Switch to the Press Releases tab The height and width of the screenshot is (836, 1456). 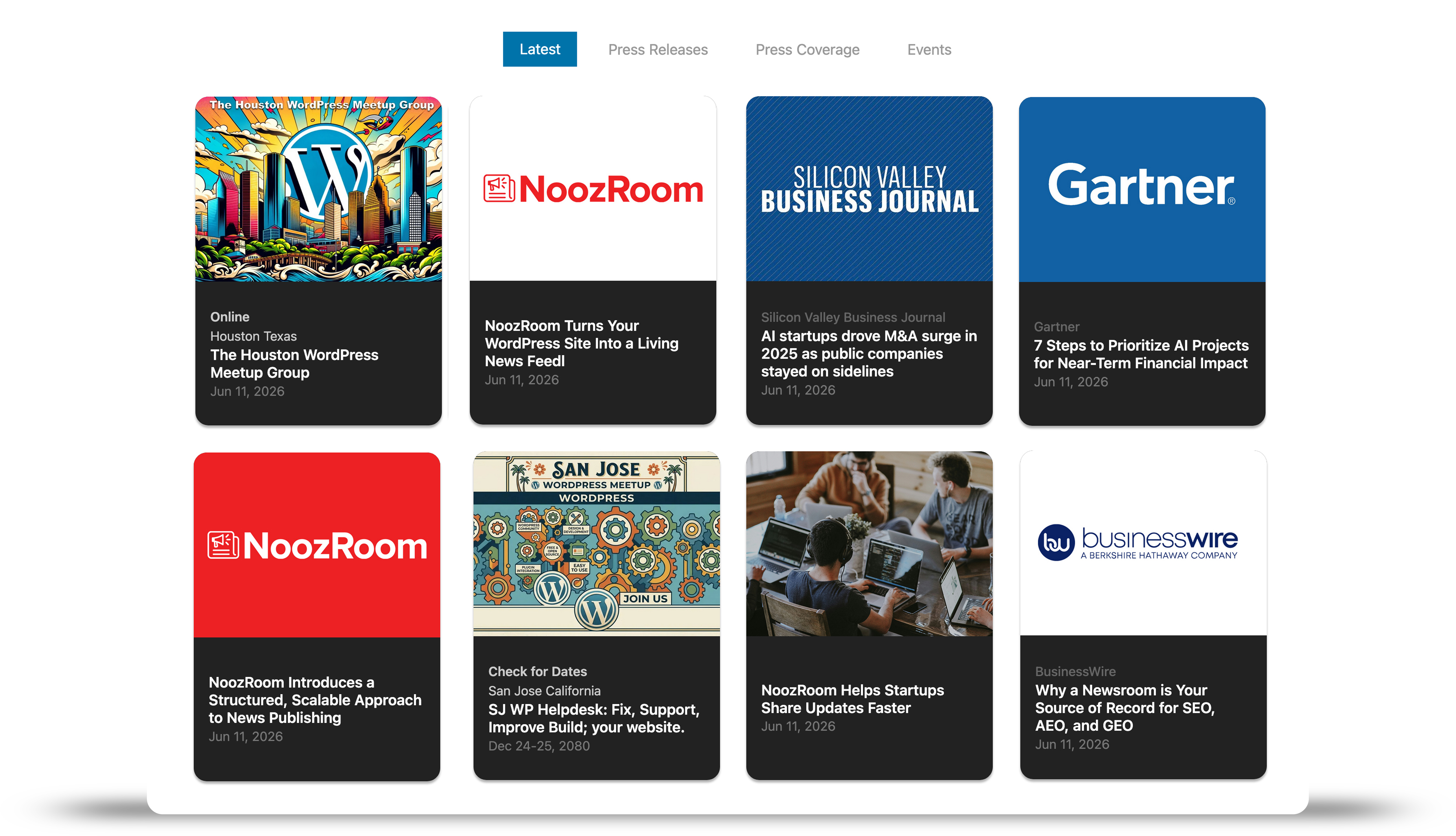pyautogui.click(x=658, y=49)
